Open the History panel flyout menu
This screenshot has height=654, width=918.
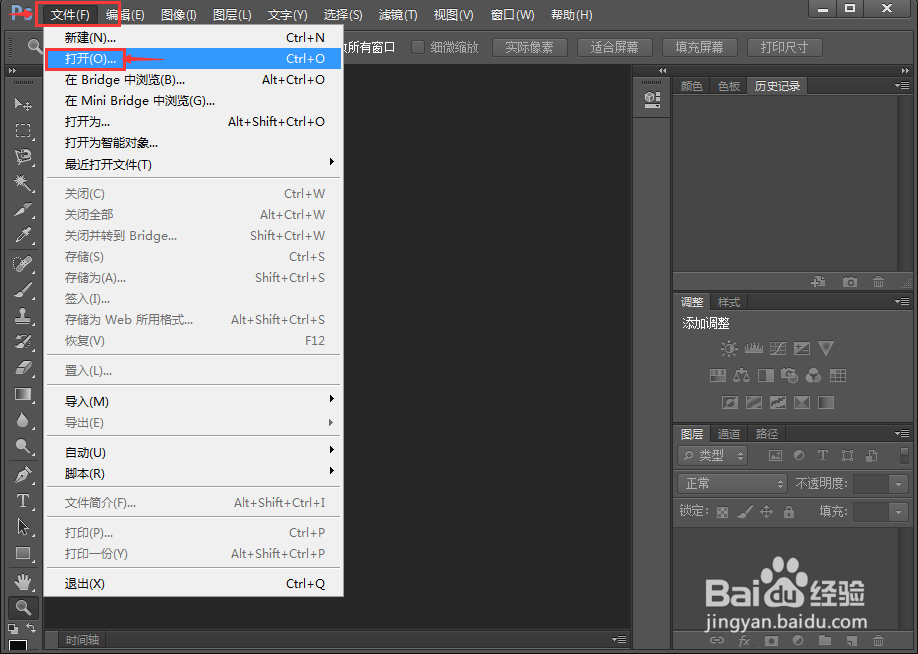[x=902, y=85]
